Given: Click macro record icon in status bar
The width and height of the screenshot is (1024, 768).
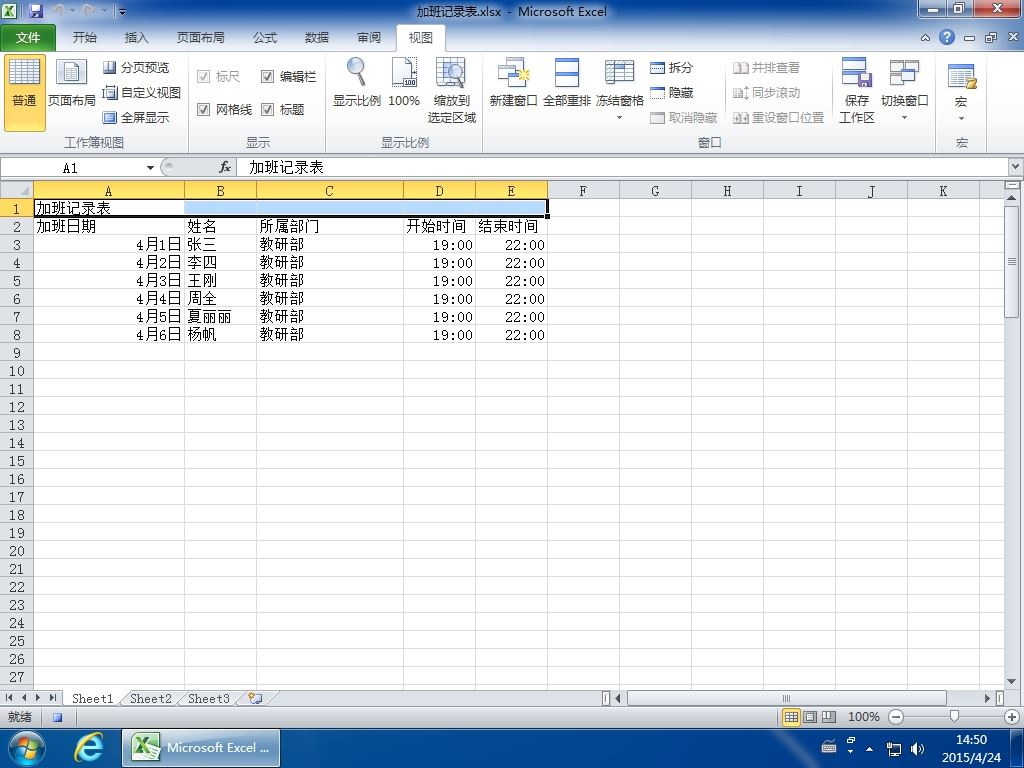Looking at the screenshot, I should [x=57, y=717].
